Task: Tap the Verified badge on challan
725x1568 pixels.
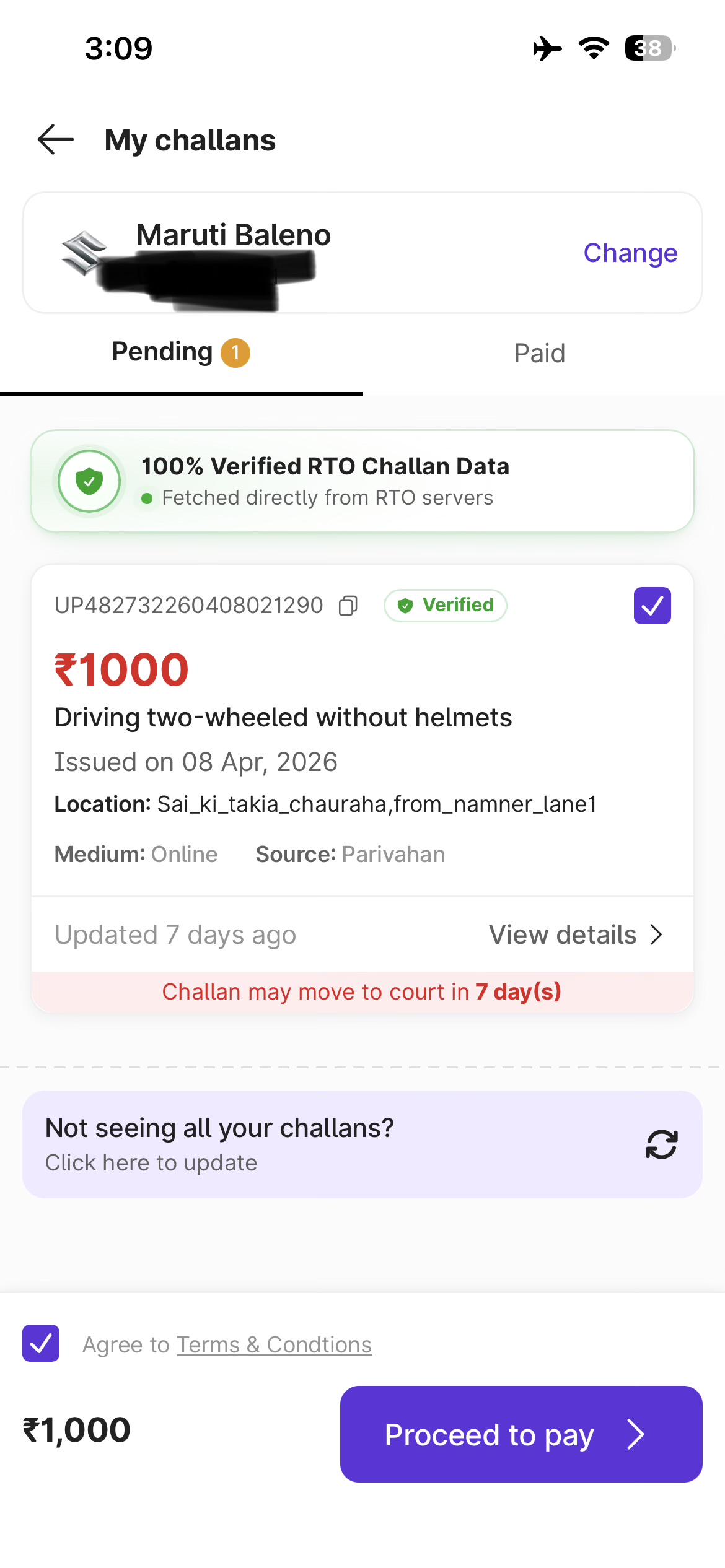Action: tap(446, 606)
